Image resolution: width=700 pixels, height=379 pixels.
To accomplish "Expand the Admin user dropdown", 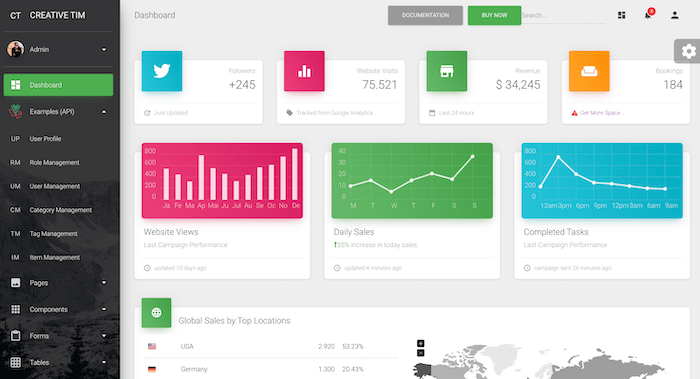I will 104,50.
